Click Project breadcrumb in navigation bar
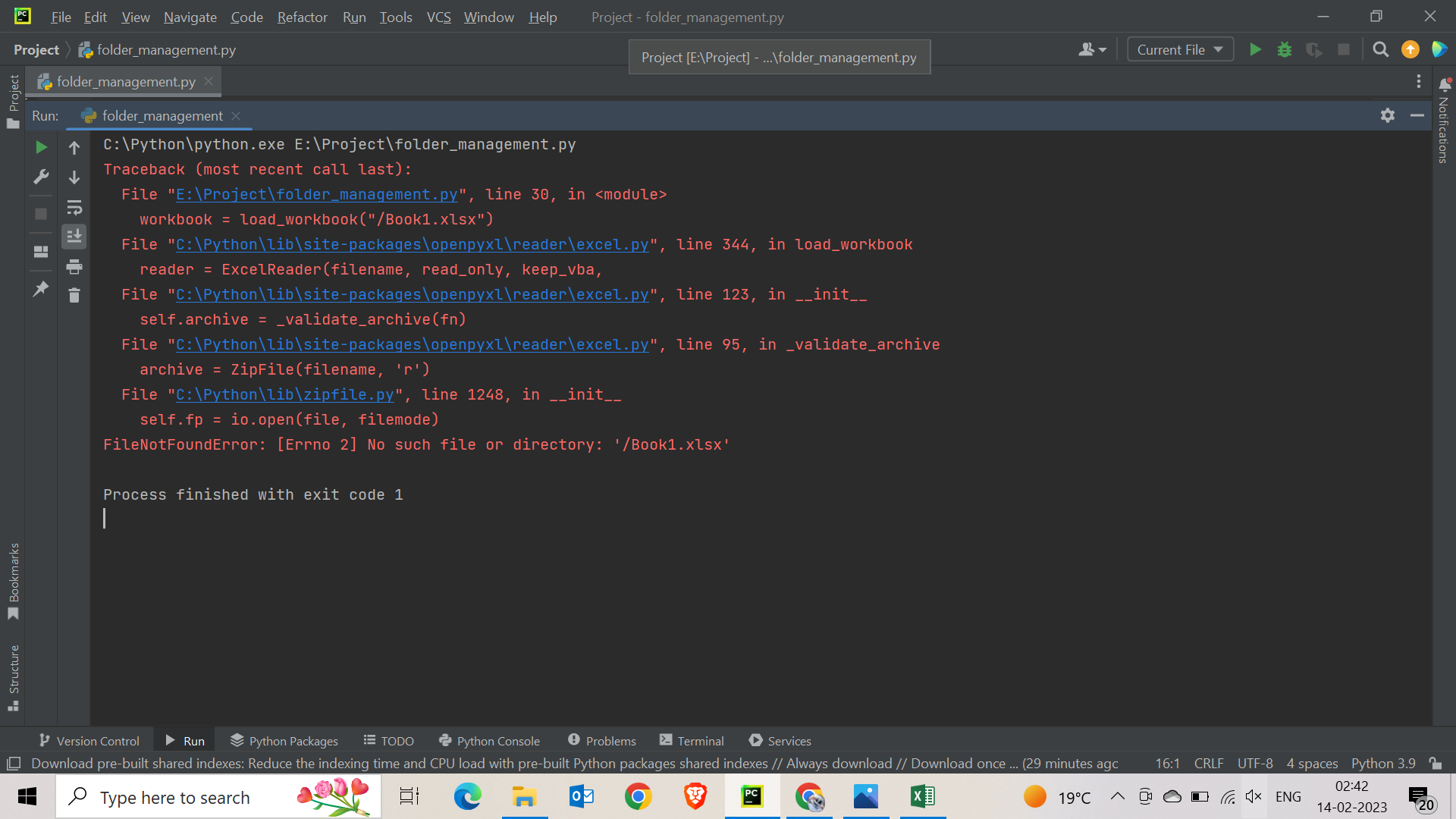The width and height of the screenshot is (1456, 819). (x=36, y=49)
